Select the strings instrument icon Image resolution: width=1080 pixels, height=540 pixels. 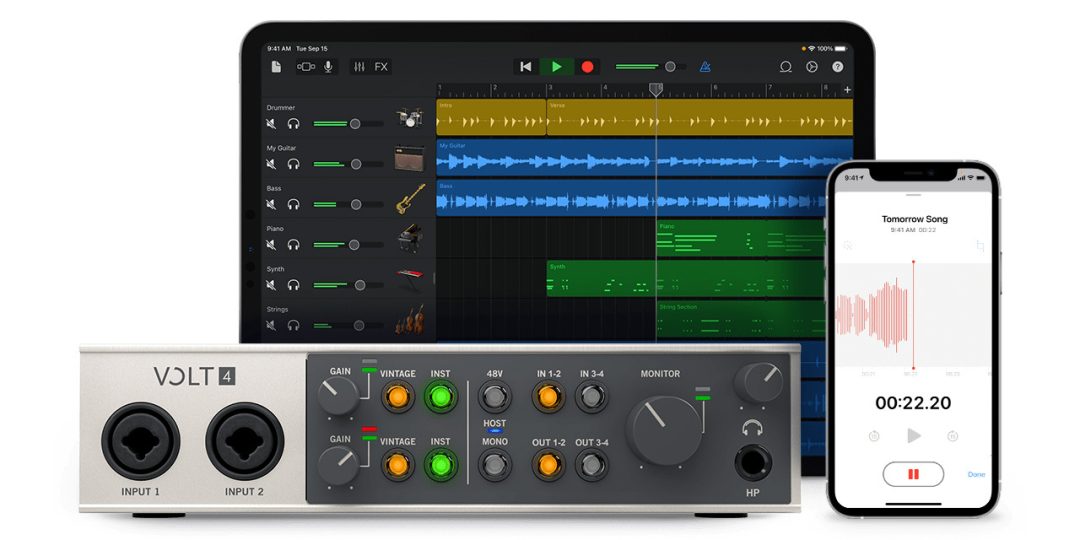pos(410,320)
